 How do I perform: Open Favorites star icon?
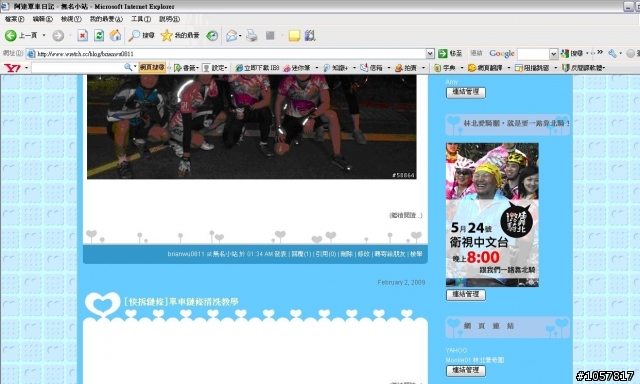point(167,36)
